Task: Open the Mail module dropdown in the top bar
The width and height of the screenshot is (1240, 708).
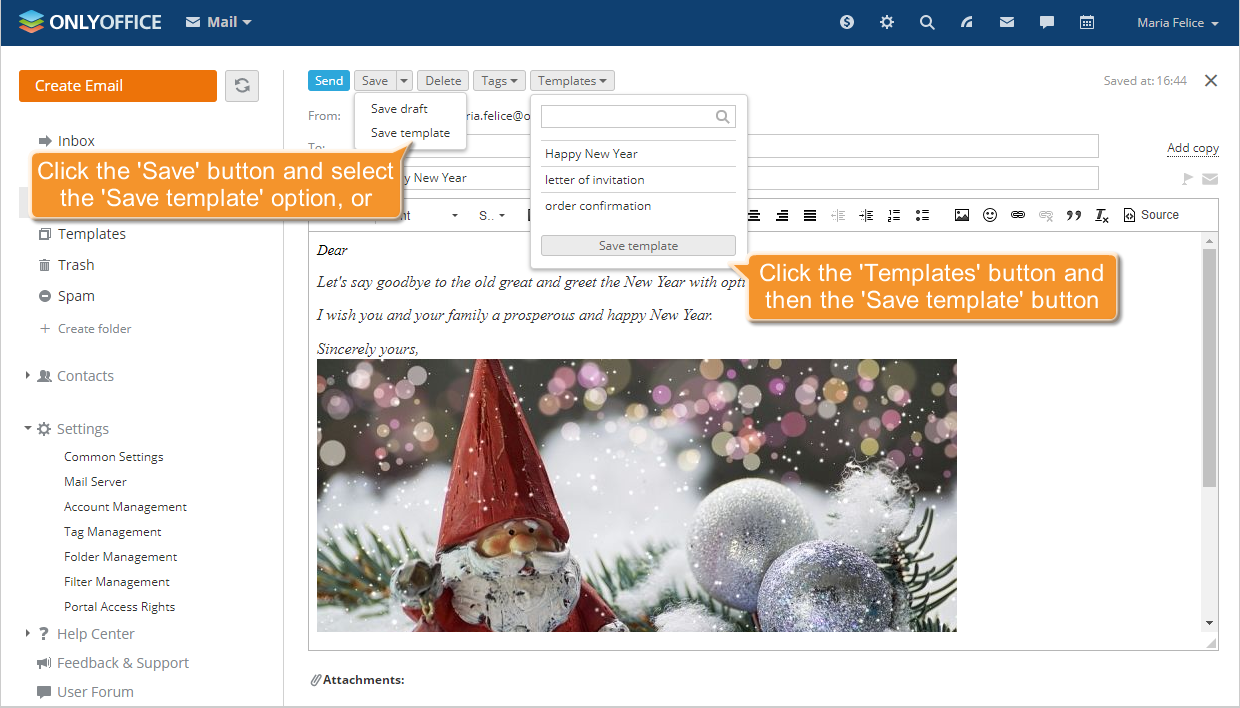Action: [218, 21]
